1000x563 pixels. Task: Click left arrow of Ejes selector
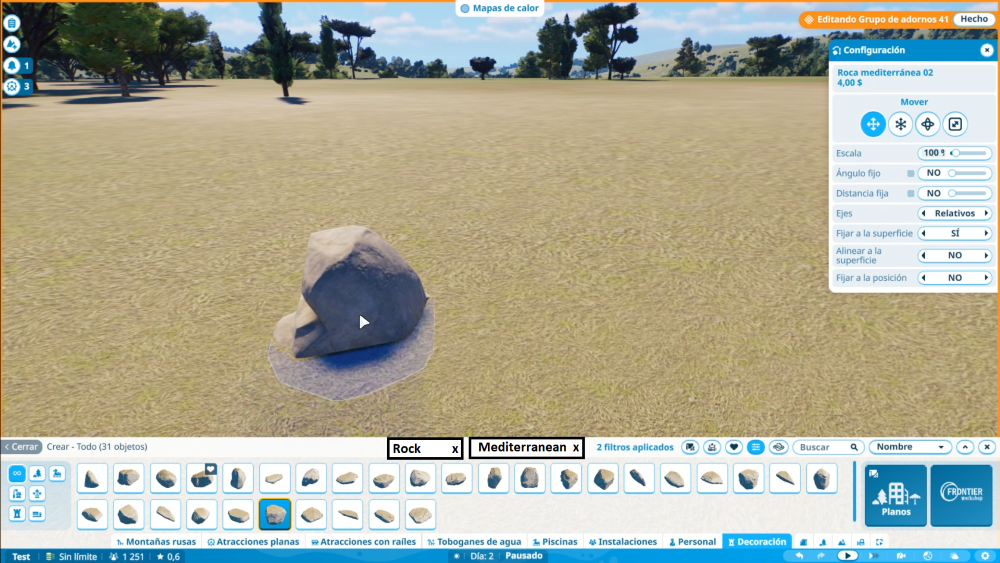(x=923, y=214)
